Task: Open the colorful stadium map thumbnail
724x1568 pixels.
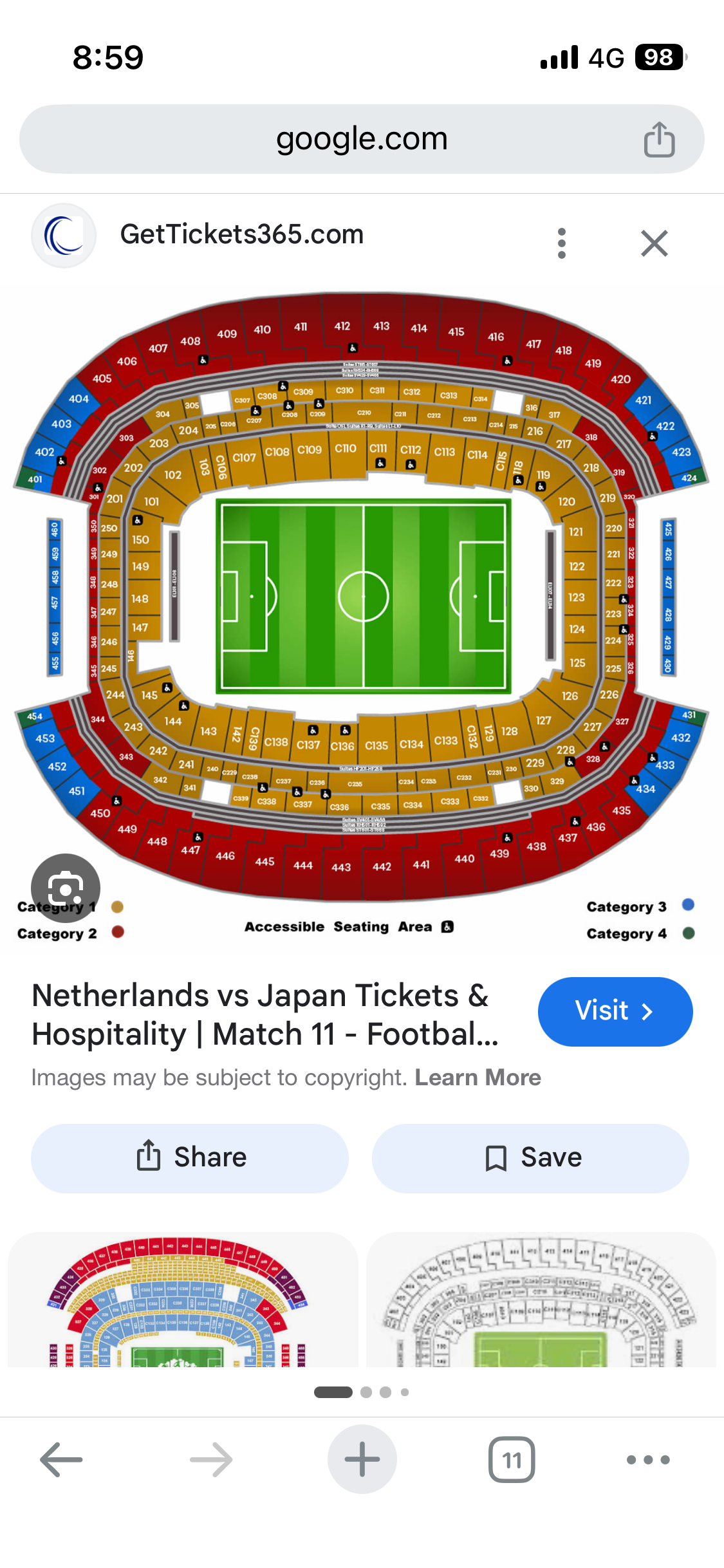Action: pyautogui.click(x=183, y=1299)
